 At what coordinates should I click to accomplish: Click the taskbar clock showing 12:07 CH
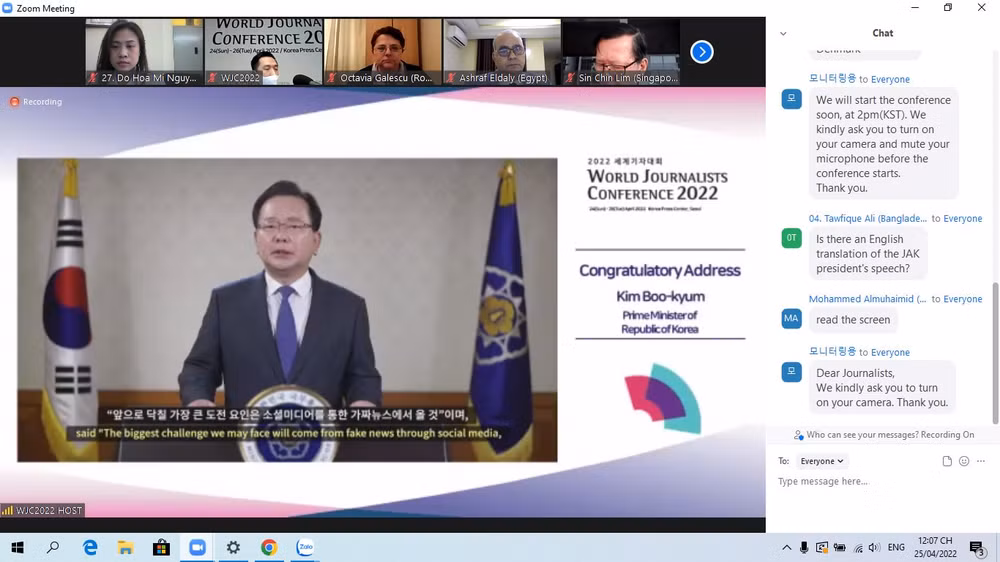[936, 547]
